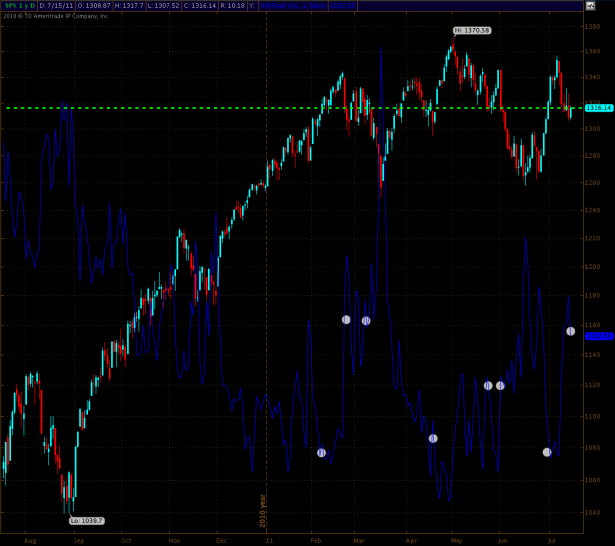The image size is (615, 546).
Task: Select the first white marker in late February
Action: [x=346, y=320]
